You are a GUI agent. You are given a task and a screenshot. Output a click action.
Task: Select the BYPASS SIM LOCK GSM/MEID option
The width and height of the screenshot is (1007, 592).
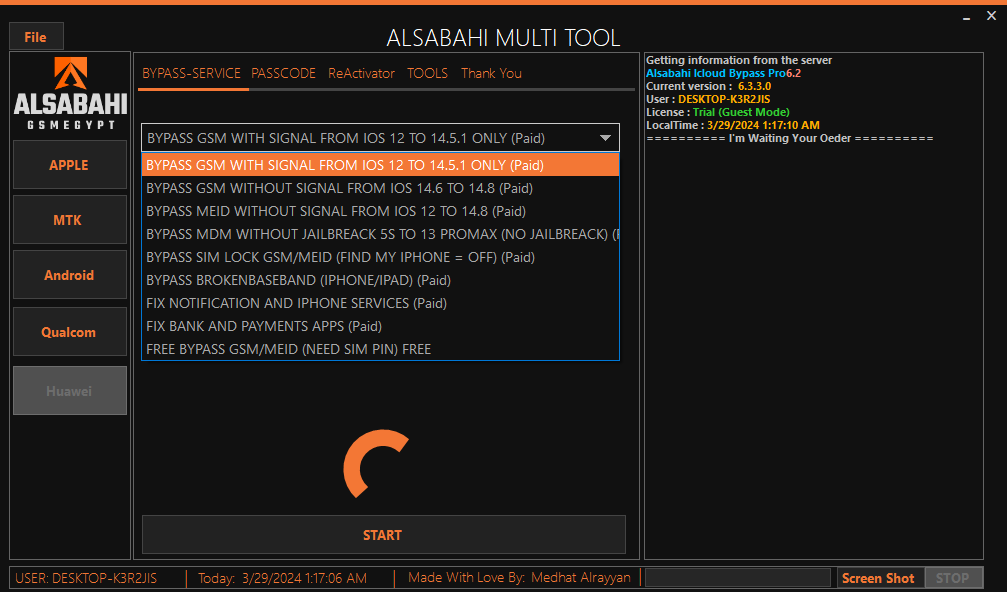pyautogui.click(x=340, y=257)
